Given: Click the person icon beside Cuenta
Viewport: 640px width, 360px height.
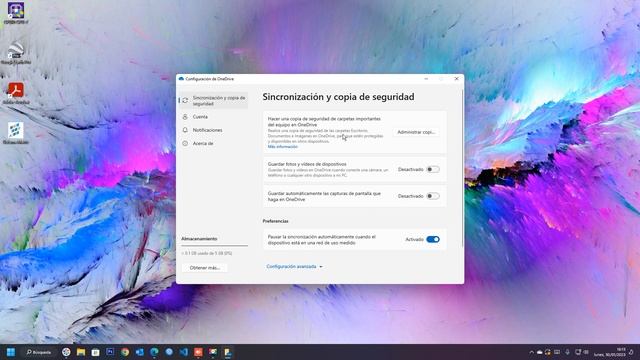Looking at the screenshot, I should [x=185, y=117].
